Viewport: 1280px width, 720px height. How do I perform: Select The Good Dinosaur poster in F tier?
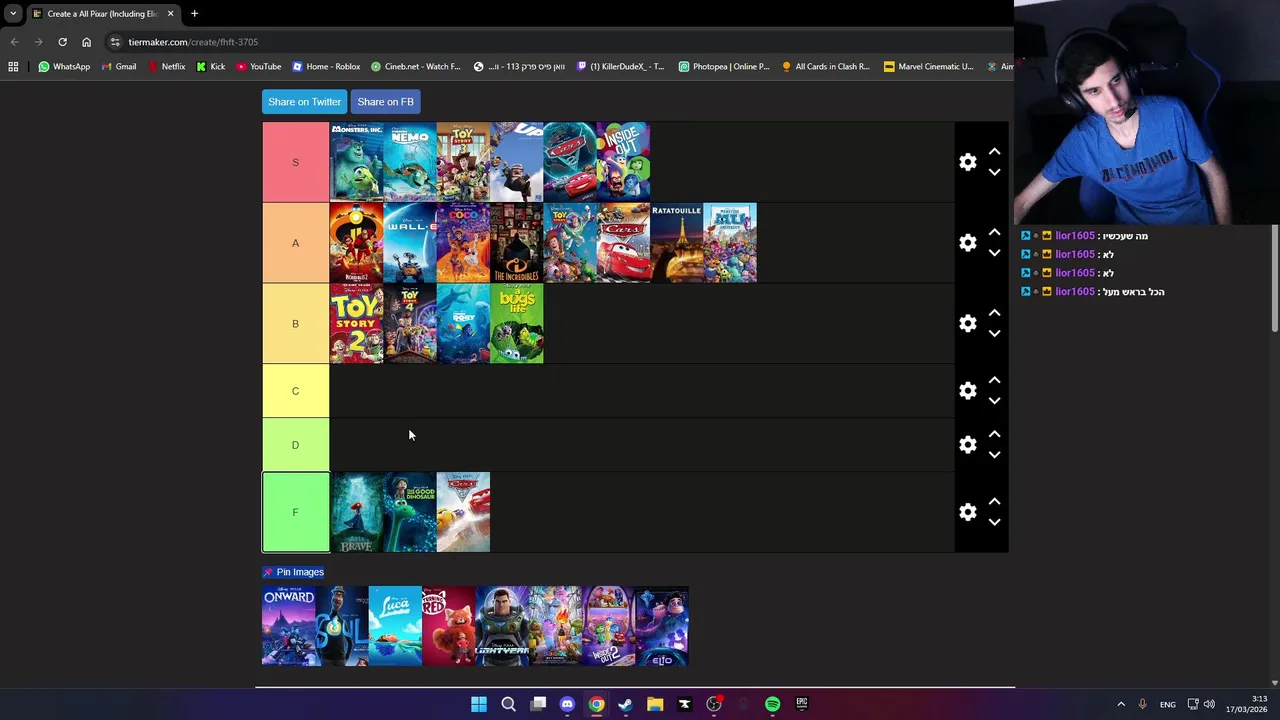pos(410,512)
